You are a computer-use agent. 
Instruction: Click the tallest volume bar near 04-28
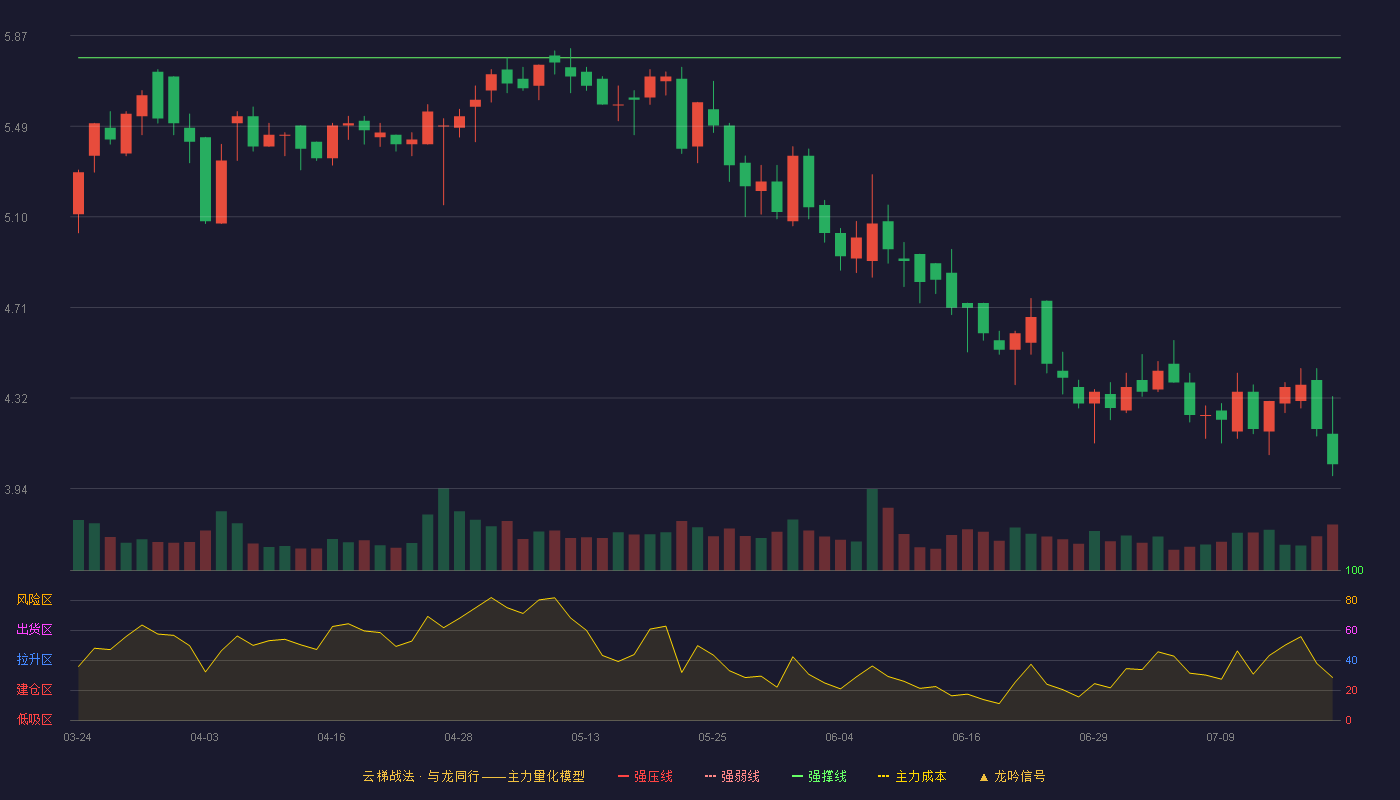(x=443, y=529)
